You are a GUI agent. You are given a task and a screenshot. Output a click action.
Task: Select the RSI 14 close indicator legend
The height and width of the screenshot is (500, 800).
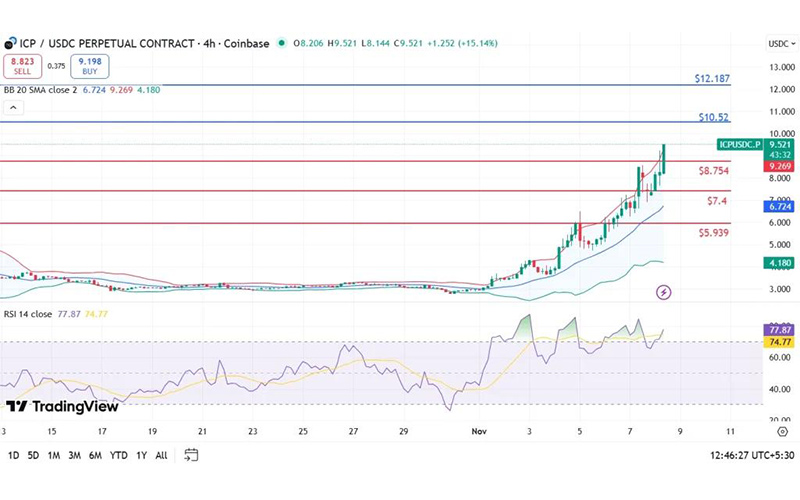31,313
